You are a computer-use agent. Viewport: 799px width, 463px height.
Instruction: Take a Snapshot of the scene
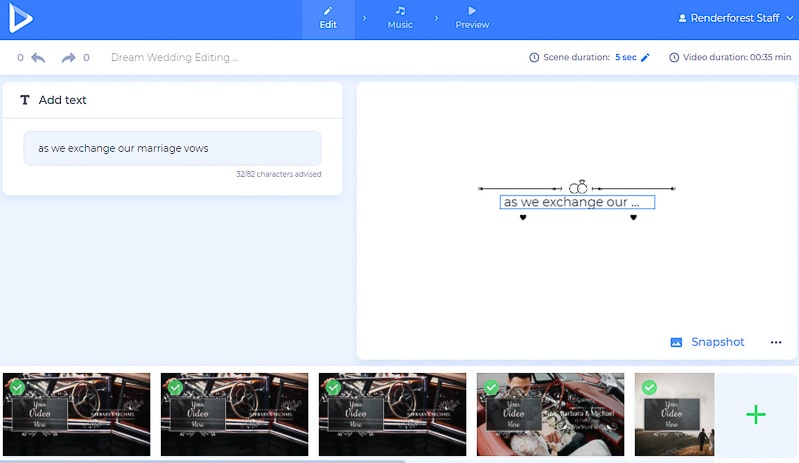(x=707, y=342)
